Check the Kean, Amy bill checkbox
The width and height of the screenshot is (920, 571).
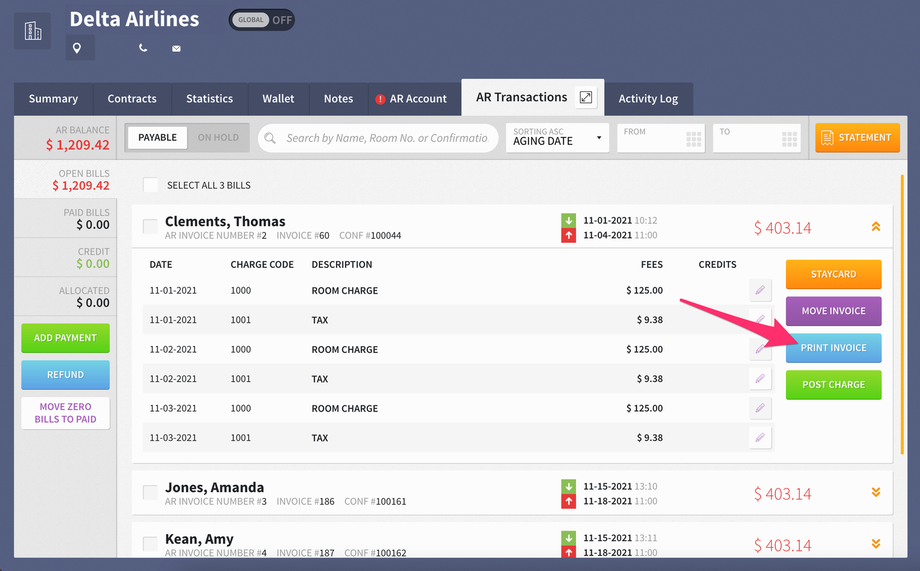pos(151,544)
